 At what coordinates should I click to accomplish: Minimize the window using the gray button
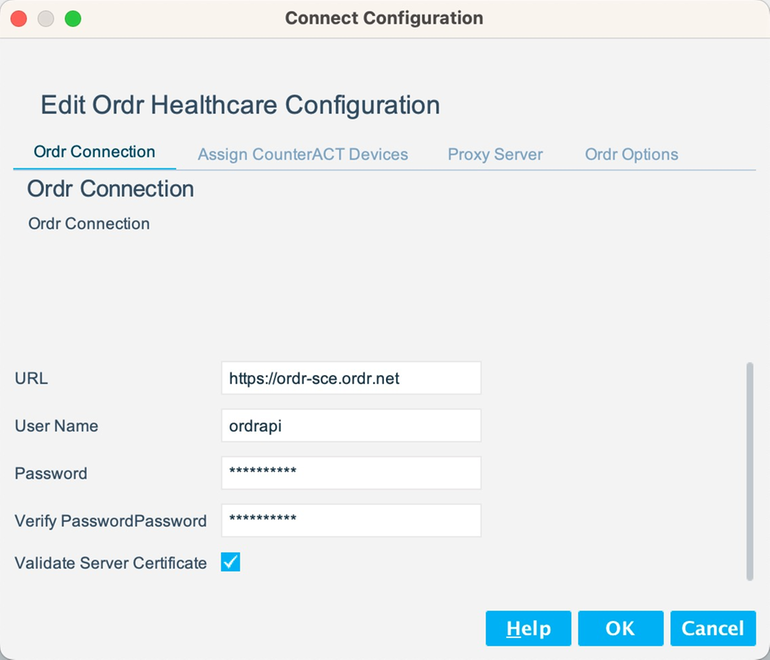point(46,18)
